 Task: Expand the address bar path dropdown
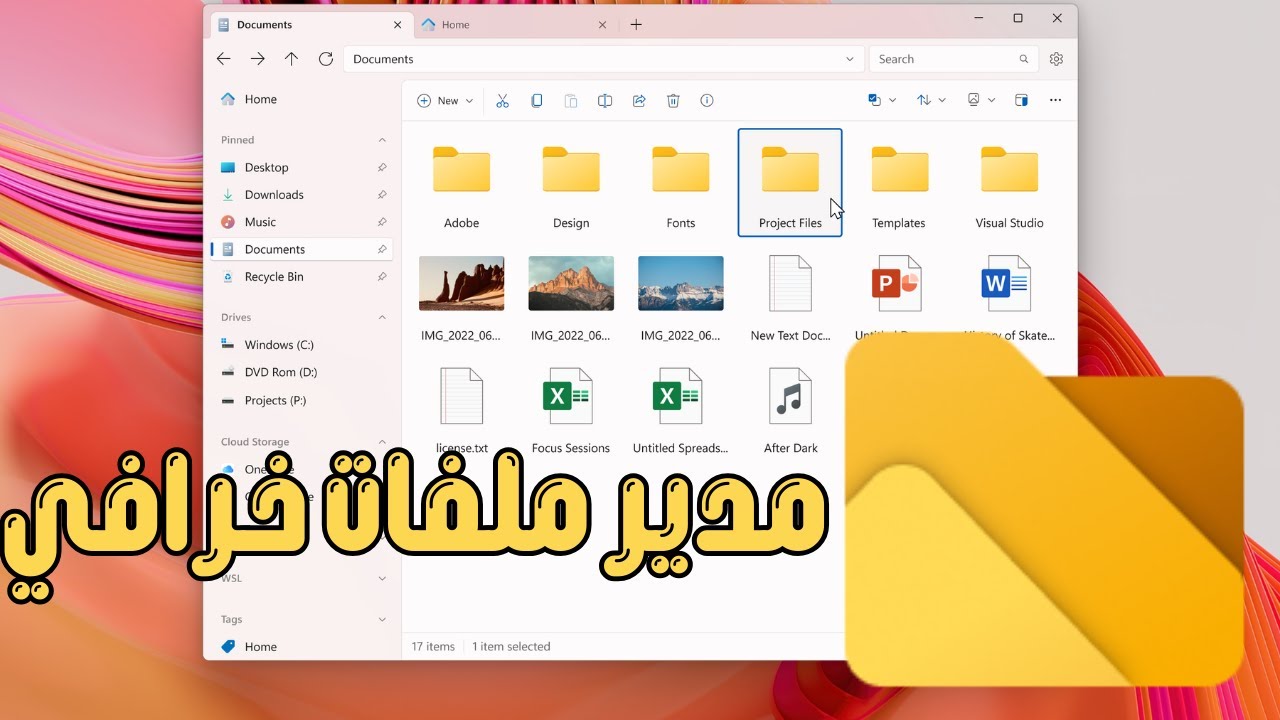pyautogui.click(x=850, y=59)
